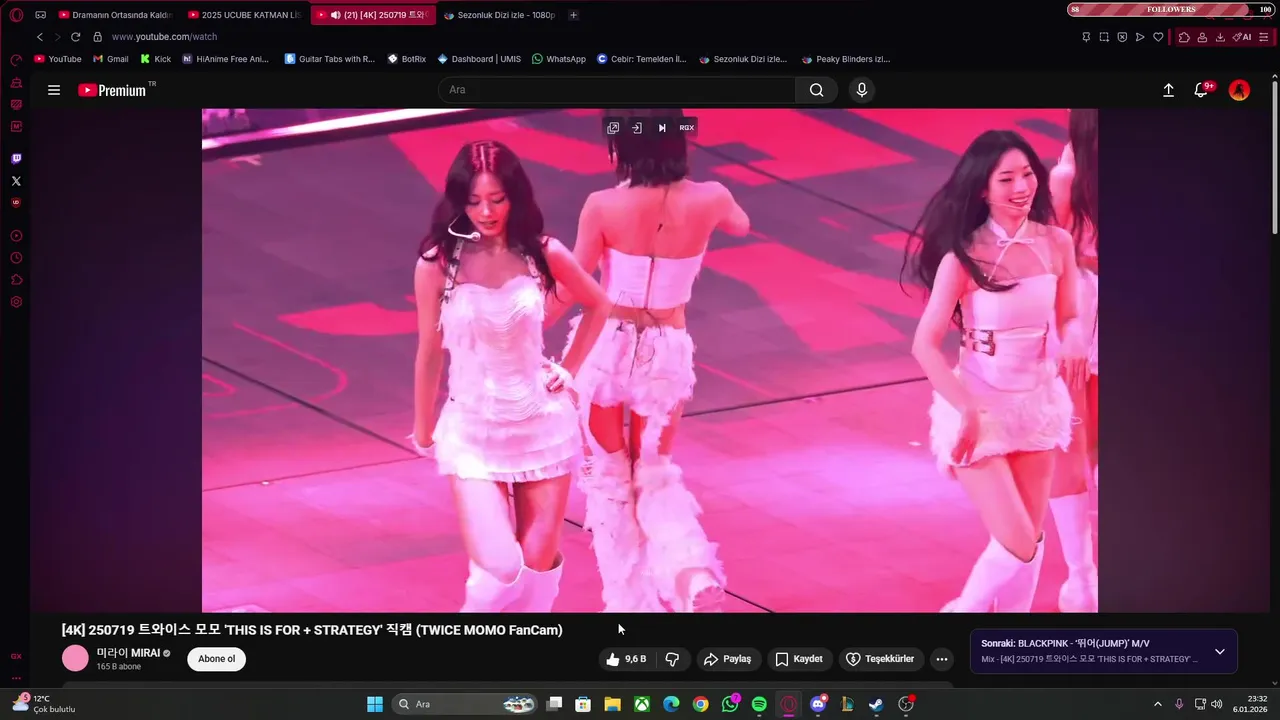Open Spotify from the taskbar

[759, 704]
